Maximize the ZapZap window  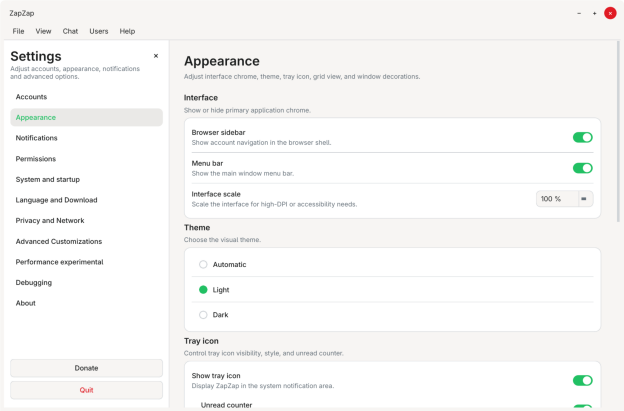(595, 13)
